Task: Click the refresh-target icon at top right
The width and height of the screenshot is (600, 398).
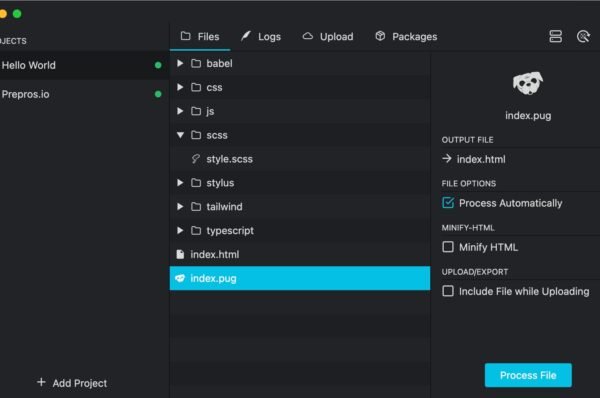Action: [583, 37]
